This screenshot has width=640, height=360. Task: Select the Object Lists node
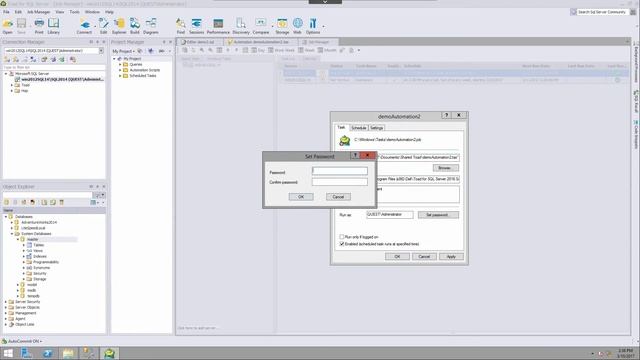24,324
